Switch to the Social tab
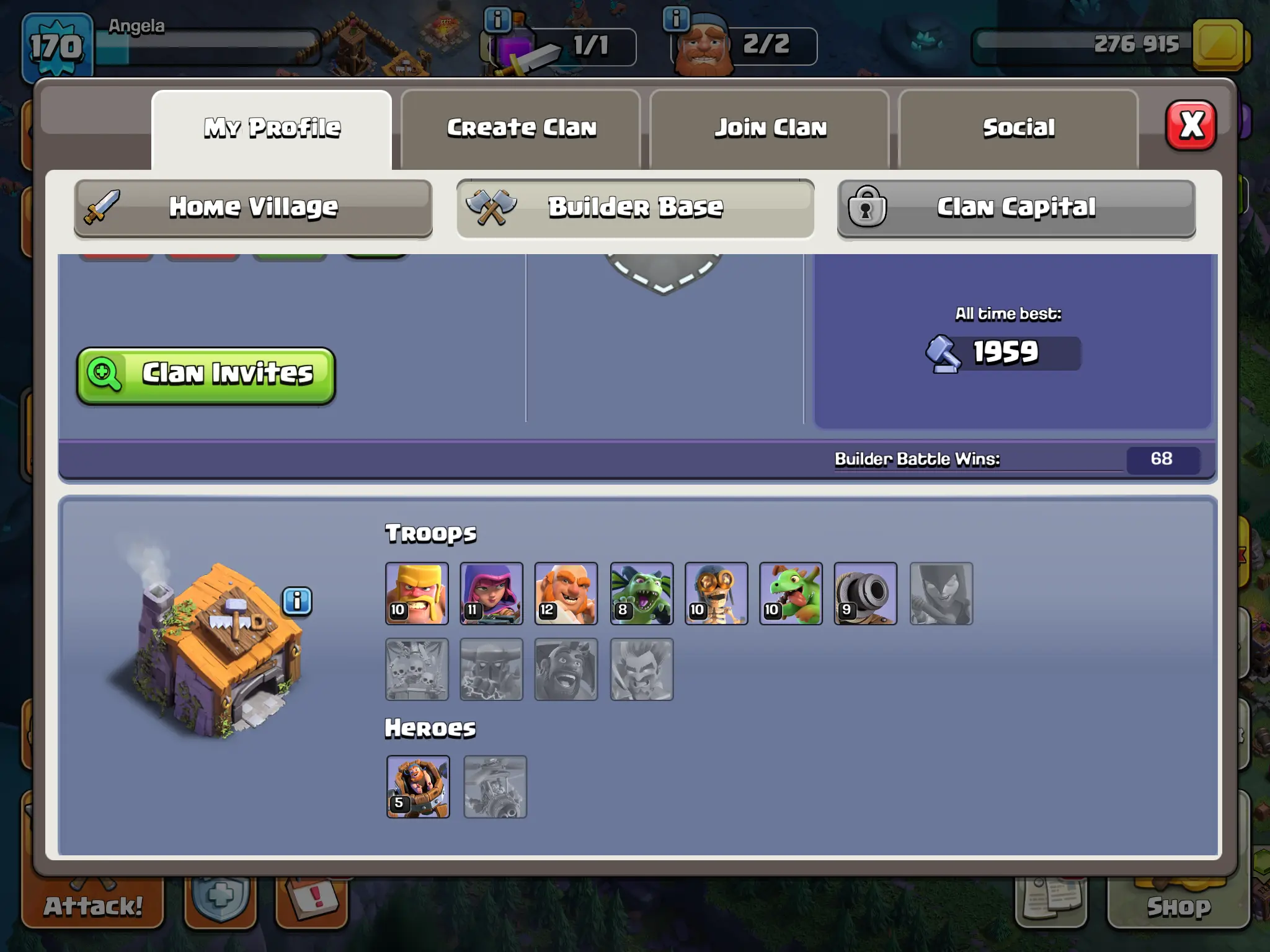The width and height of the screenshot is (1270, 952). (1018, 128)
